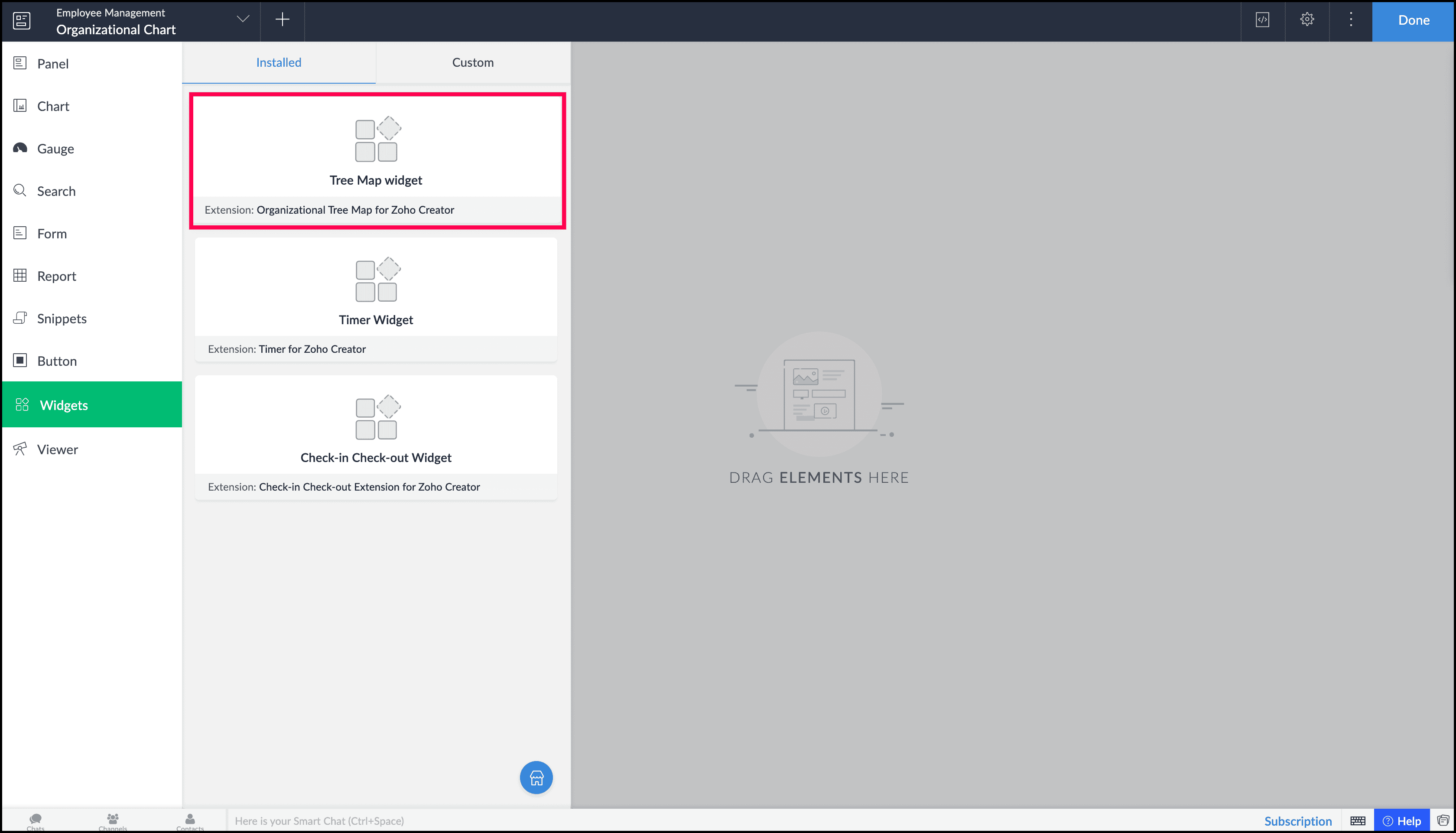Select the Gauge element in sidebar
The width and height of the screenshot is (1456, 833).
coord(55,149)
